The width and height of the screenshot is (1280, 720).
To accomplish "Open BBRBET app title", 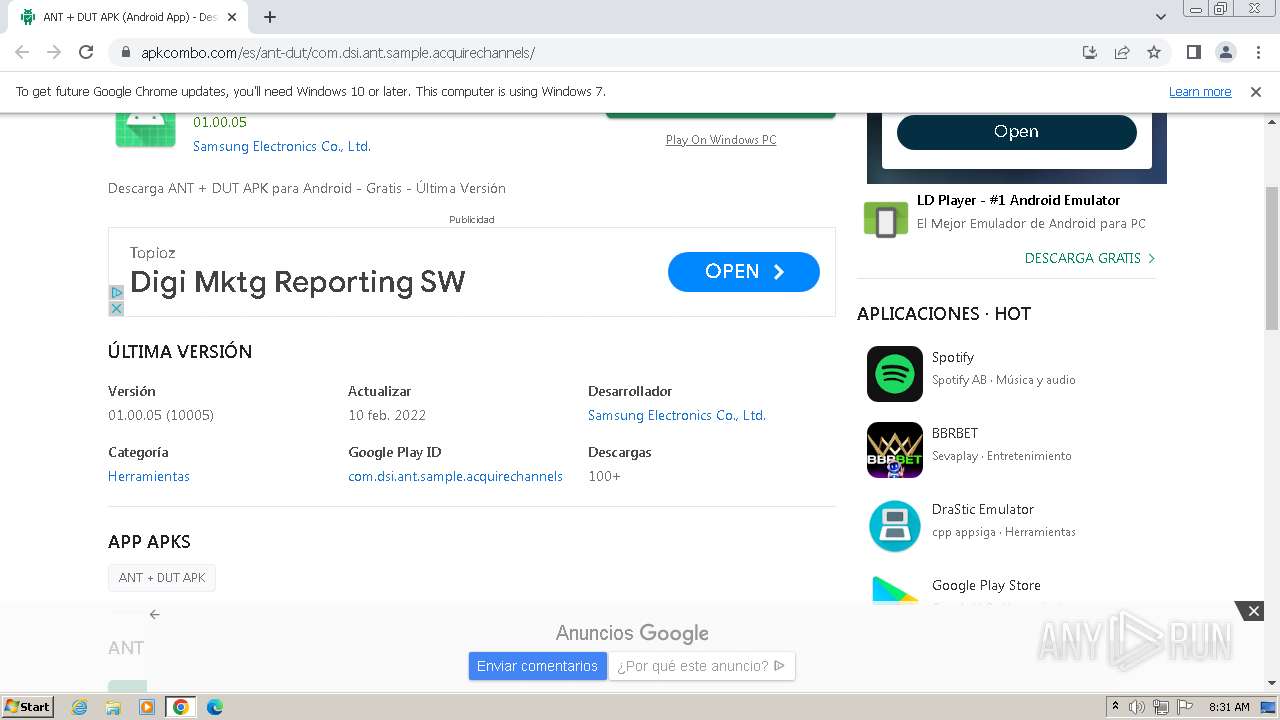I will [955, 433].
